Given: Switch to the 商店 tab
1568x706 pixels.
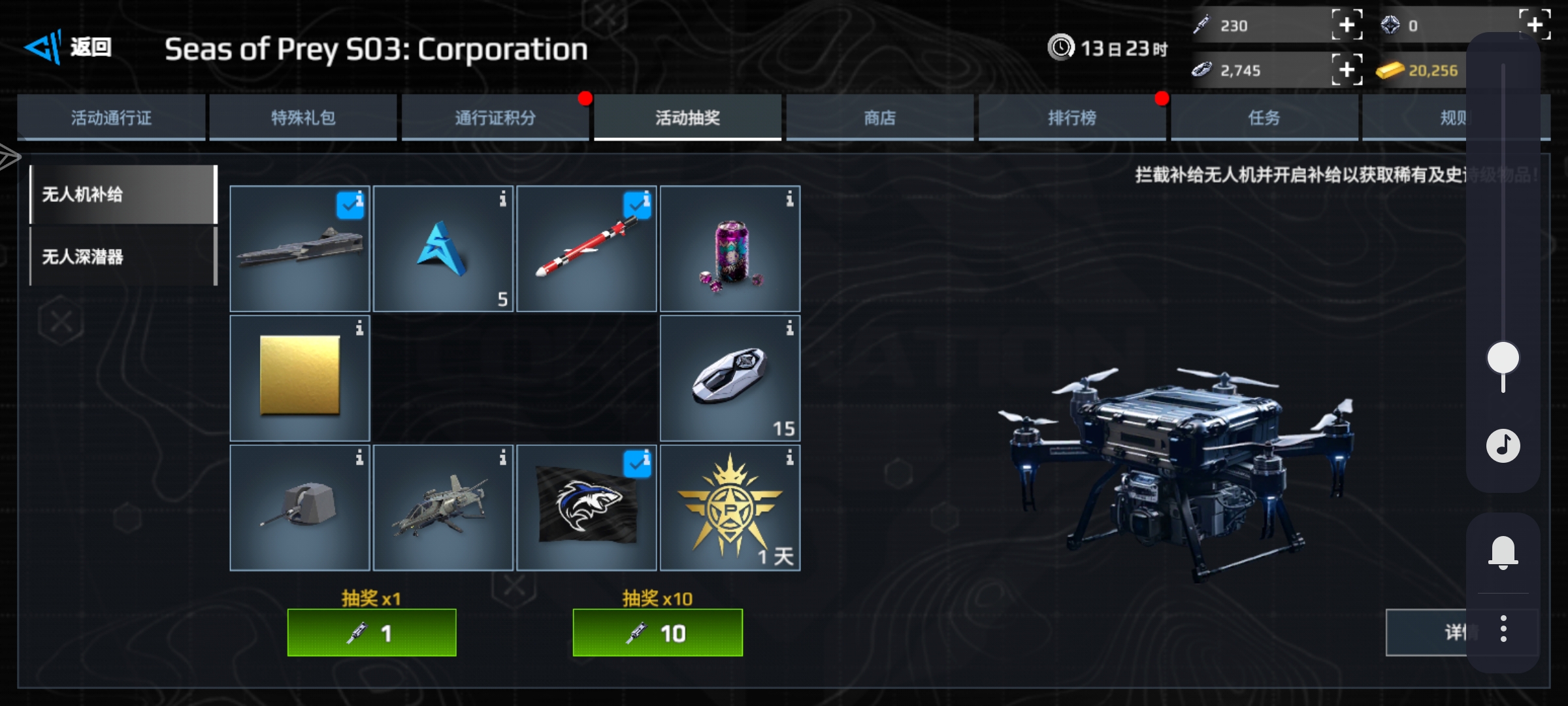Looking at the screenshot, I should 879,118.
